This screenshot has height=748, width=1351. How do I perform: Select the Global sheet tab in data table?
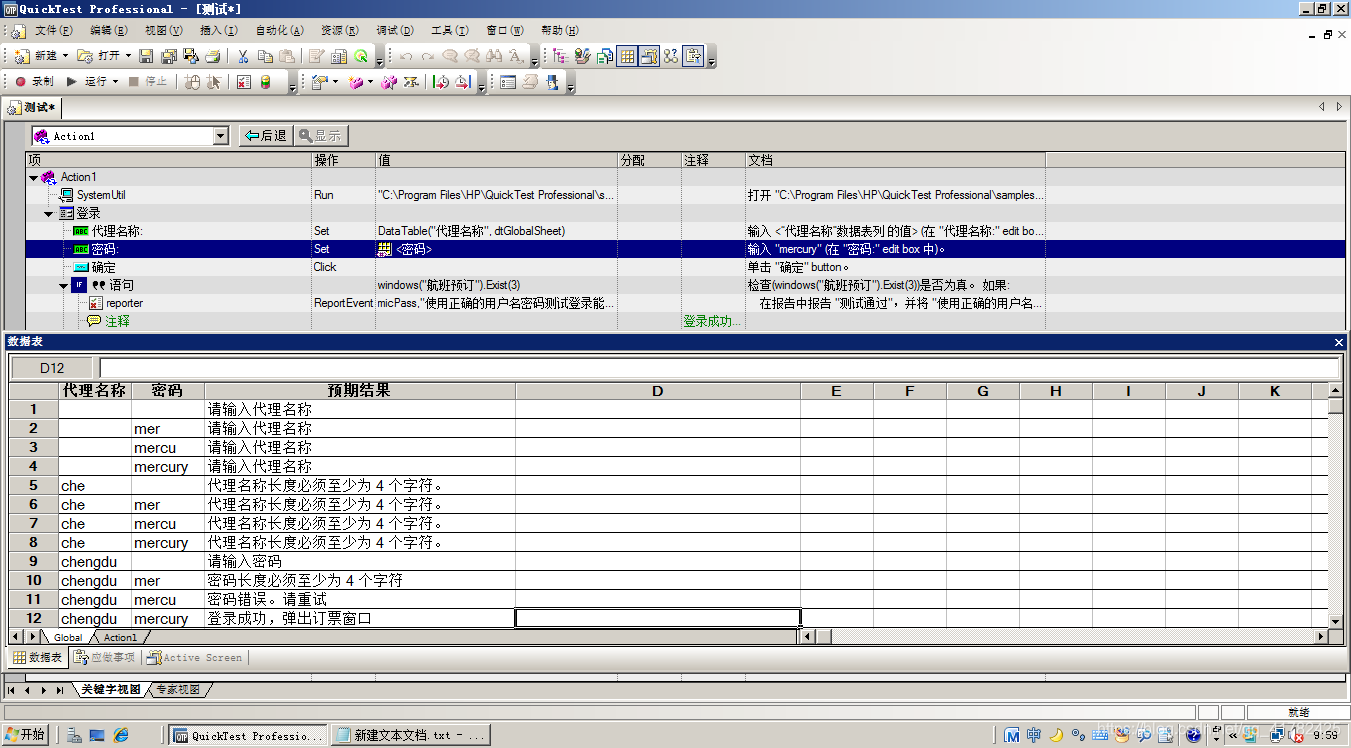(x=68, y=637)
